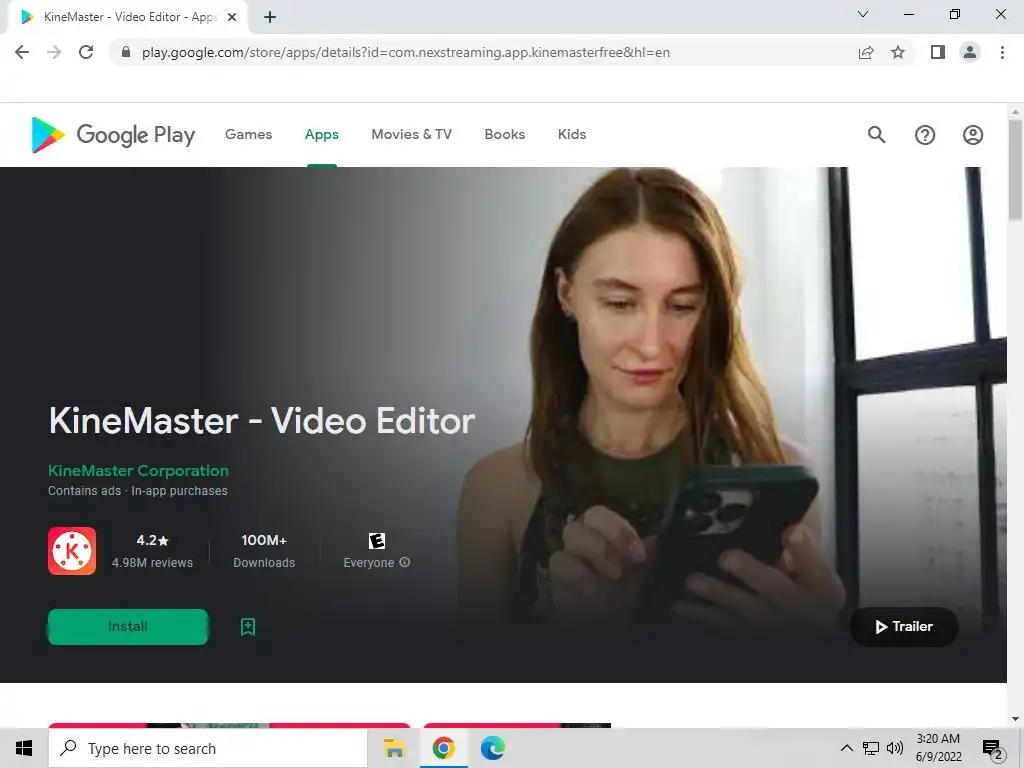Show hidden system tray icons

tap(846, 748)
